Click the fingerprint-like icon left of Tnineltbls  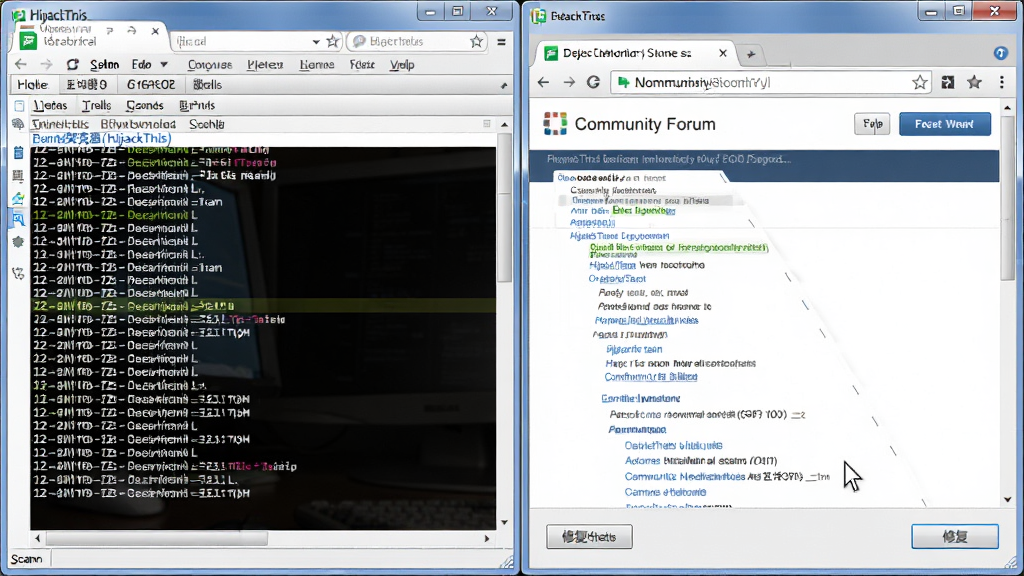click(x=18, y=123)
